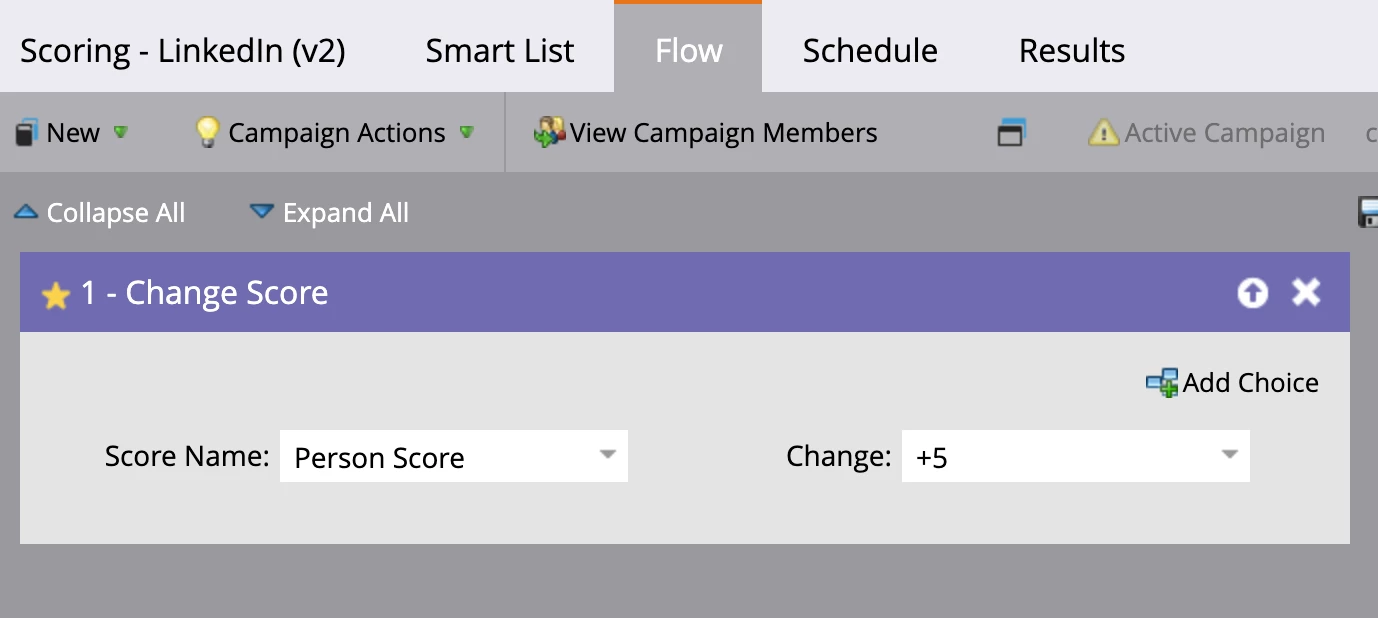
Task: Switch to the Smart List tab
Action: click(x=500, y=51)
